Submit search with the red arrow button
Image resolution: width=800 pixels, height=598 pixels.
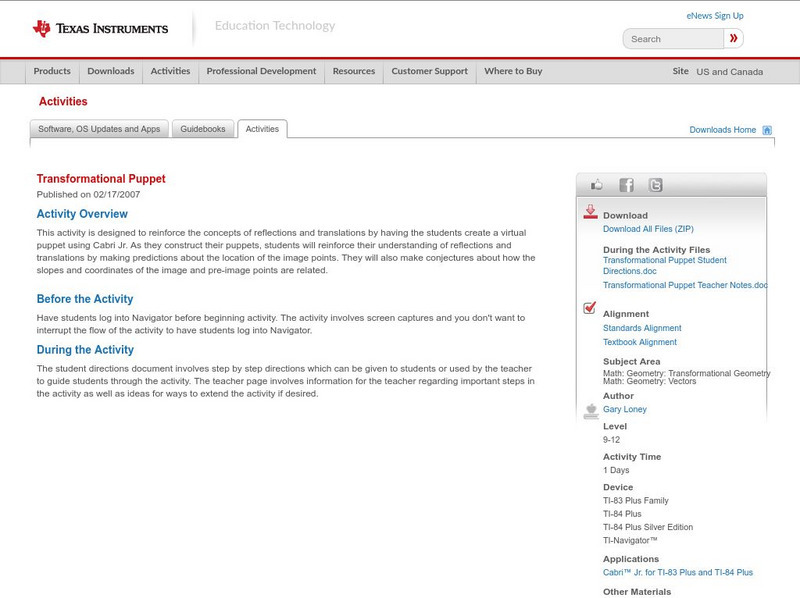pyautogui.click(x=733, y=38)
